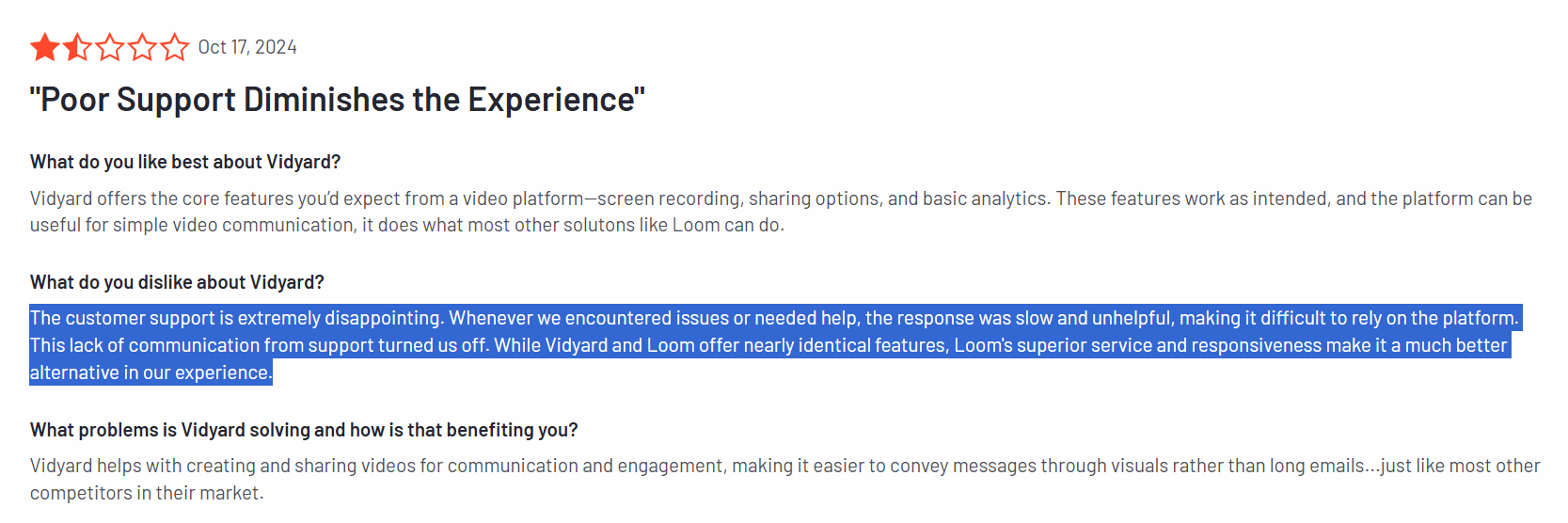1568x523 pixels.
Task: Click heading "What problems is Vidyard solving"
Action: click(x=304, y=430)
